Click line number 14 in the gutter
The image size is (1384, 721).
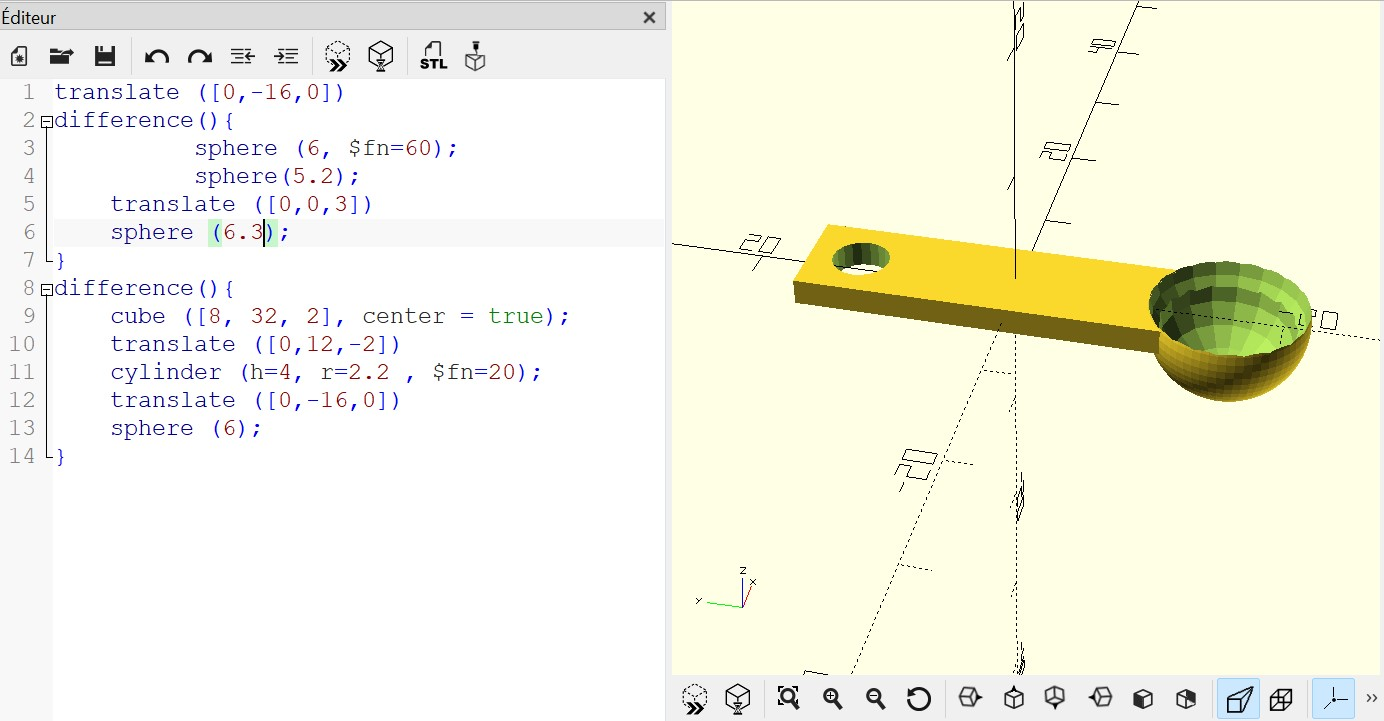coord(23,456)
